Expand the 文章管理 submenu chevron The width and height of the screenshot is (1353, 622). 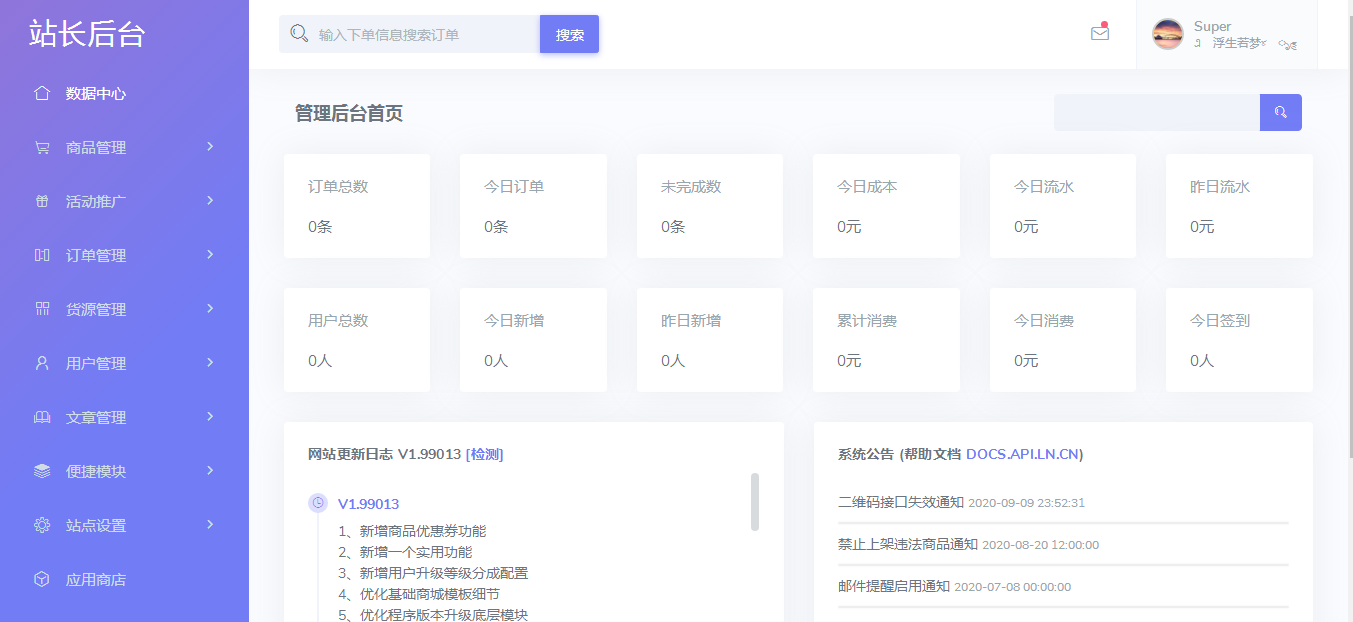click(x=210, y=416)
